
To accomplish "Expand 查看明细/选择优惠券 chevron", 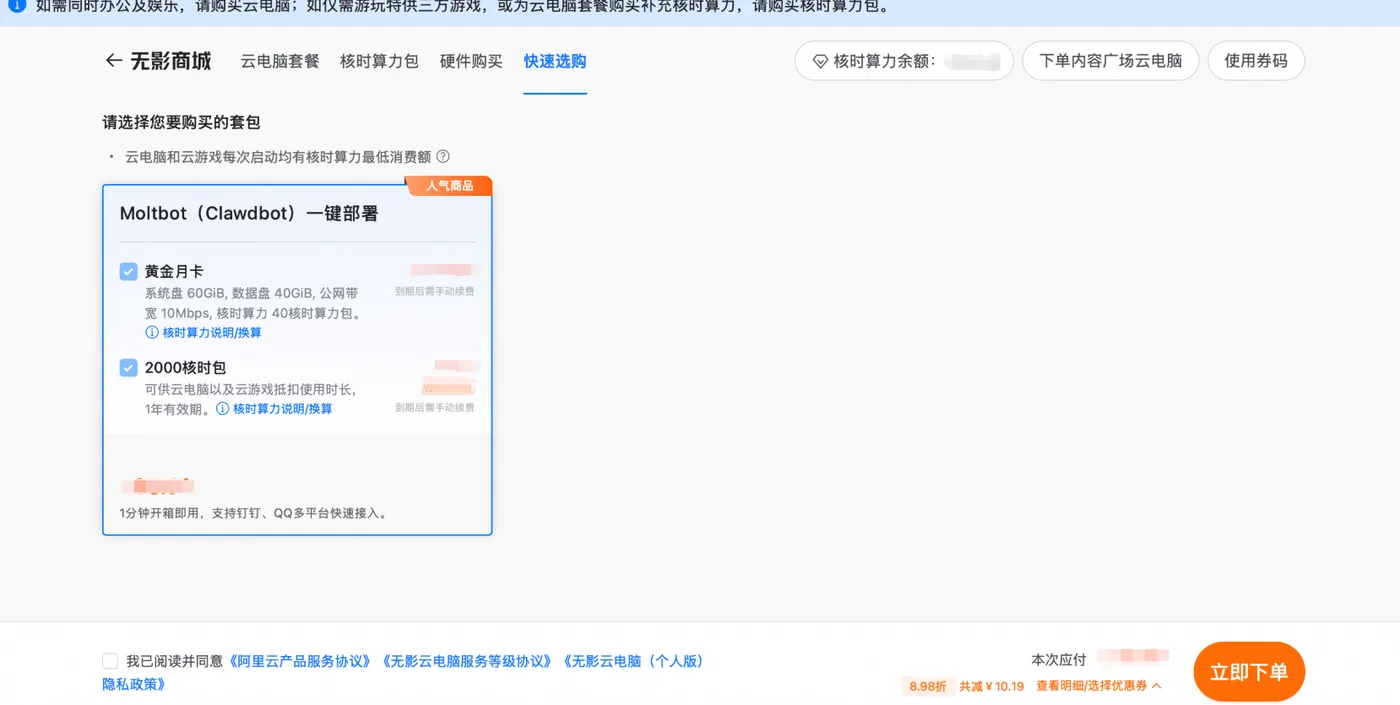I will click(x=1157, y=686).
